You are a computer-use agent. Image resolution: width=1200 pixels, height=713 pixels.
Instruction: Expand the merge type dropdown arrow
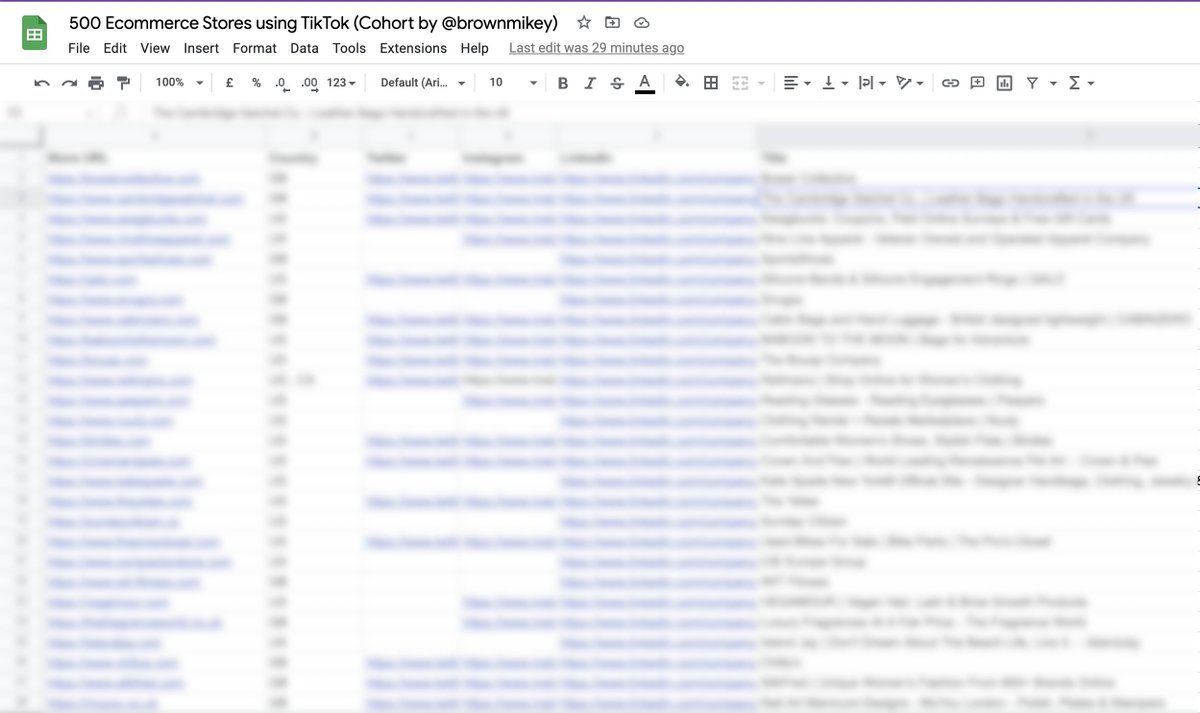[761, 83]
